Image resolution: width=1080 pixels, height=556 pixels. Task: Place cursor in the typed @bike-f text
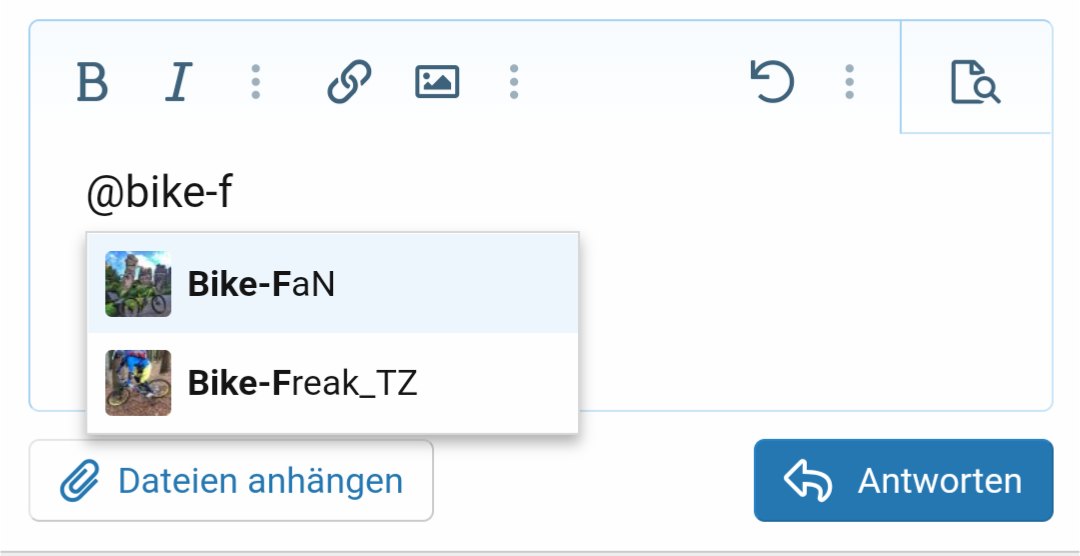160,194
